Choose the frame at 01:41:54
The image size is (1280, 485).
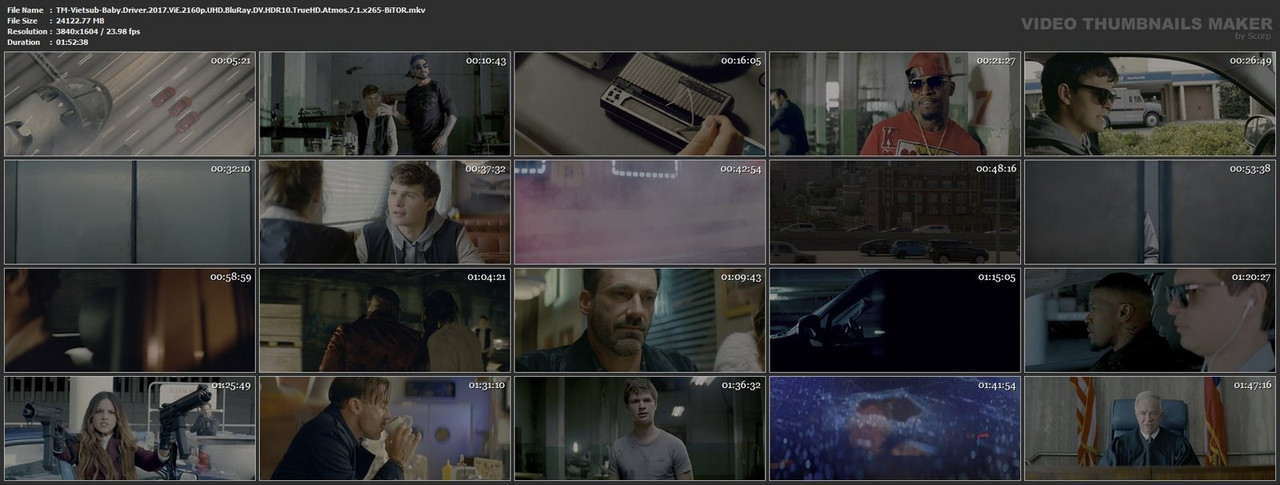click(895, 428)
